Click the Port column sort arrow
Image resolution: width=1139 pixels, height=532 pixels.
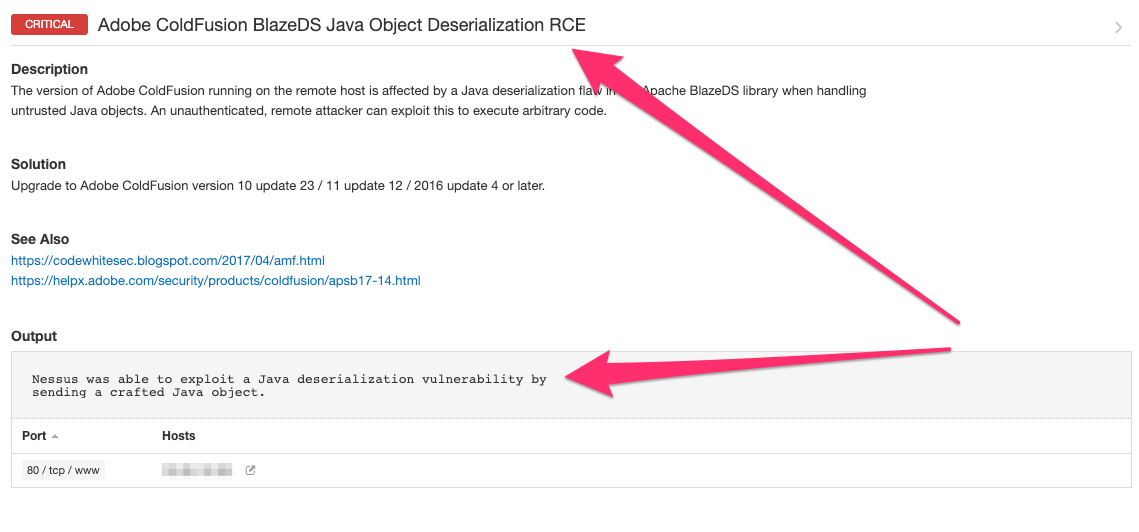coord(55,437)
